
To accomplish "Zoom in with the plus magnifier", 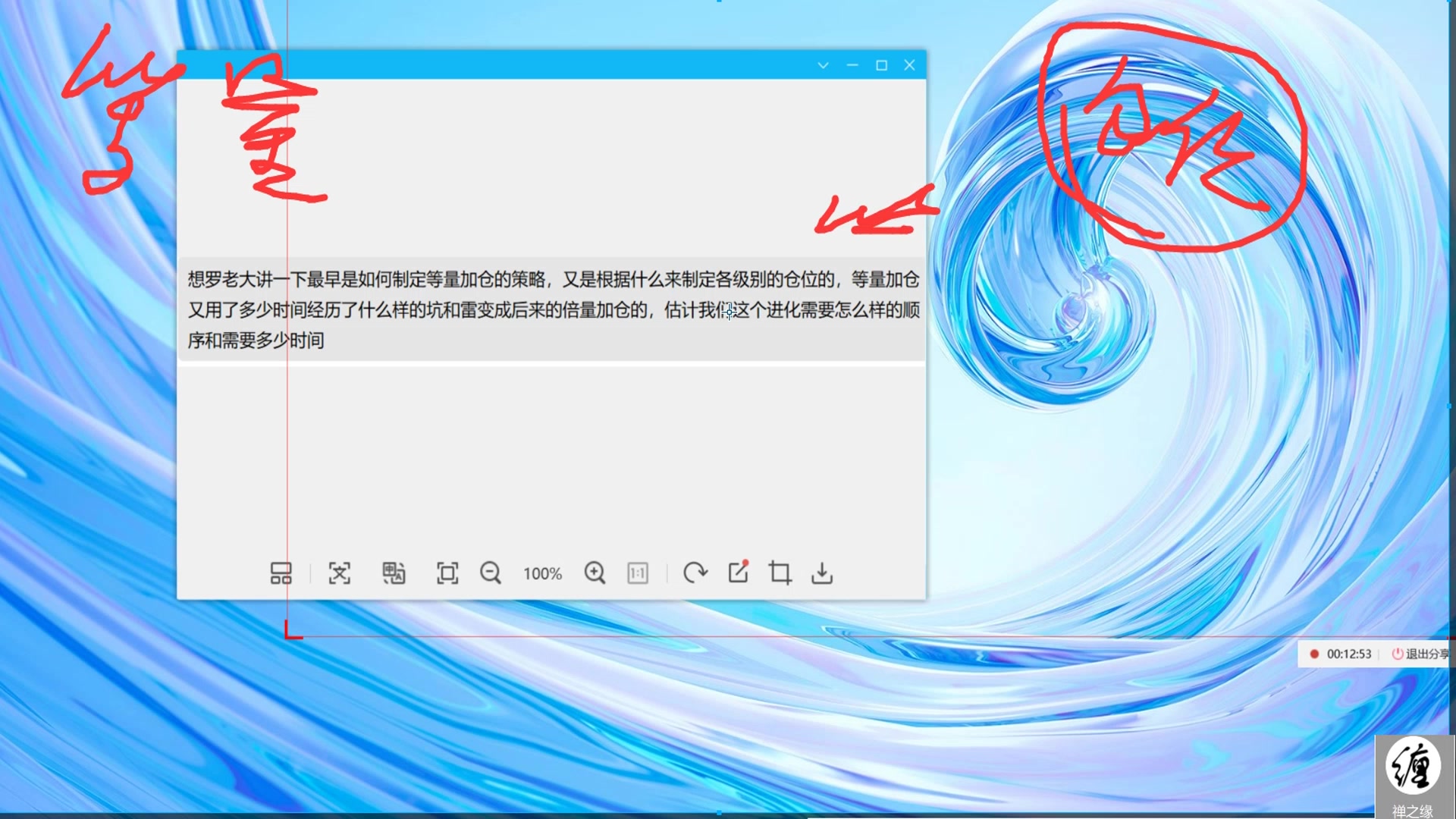I will 595,573.
